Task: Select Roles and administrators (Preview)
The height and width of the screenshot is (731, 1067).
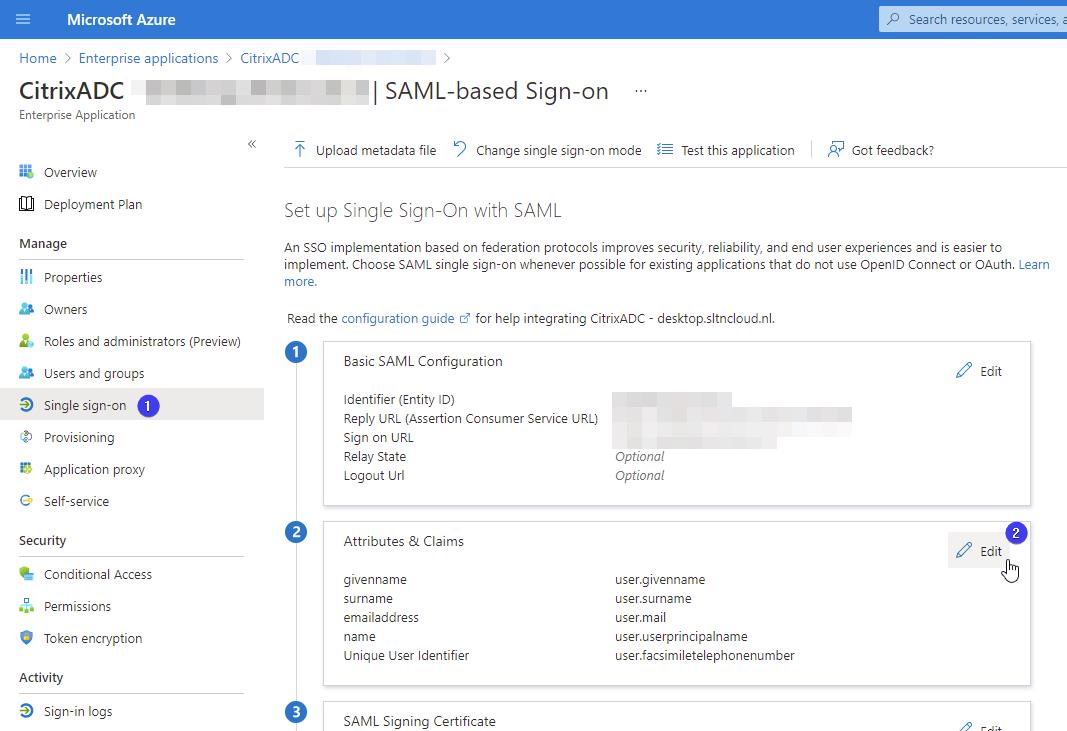Action: [x=142, y=341]
